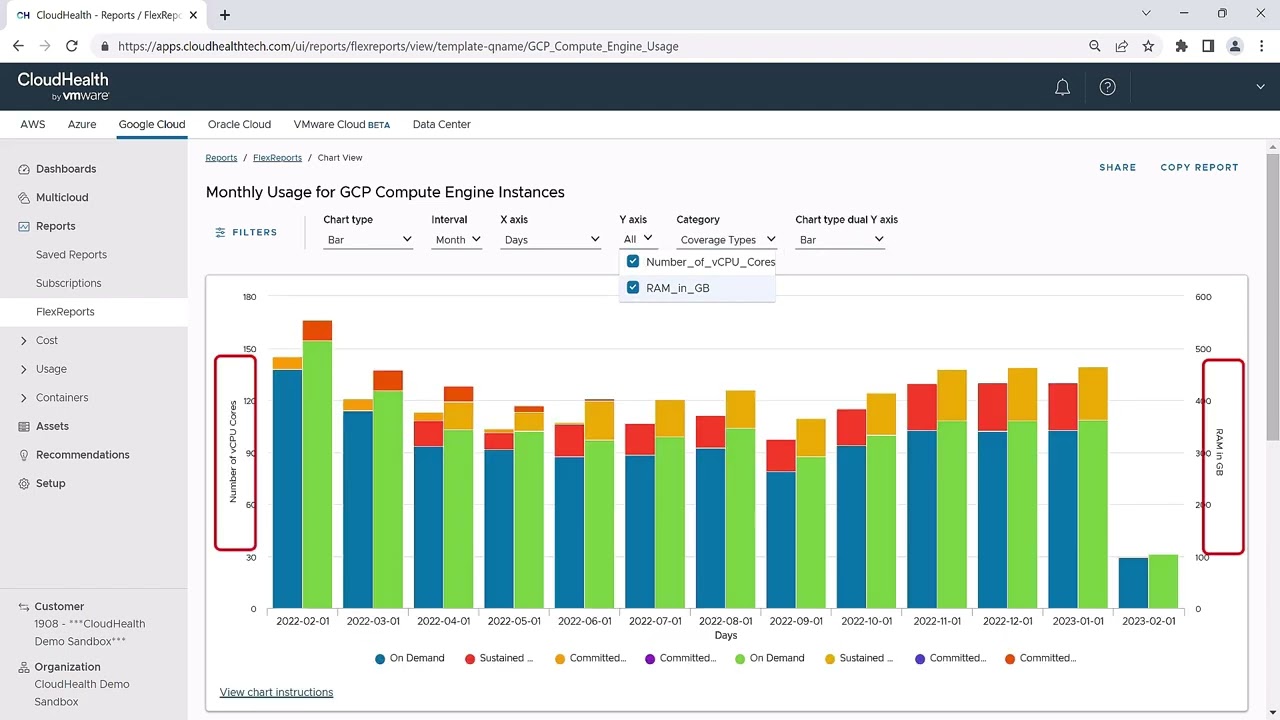Screen dimensions: 1280x720
Task: Open the Reports breadcrumb link
Action: [x=221, y=158]
